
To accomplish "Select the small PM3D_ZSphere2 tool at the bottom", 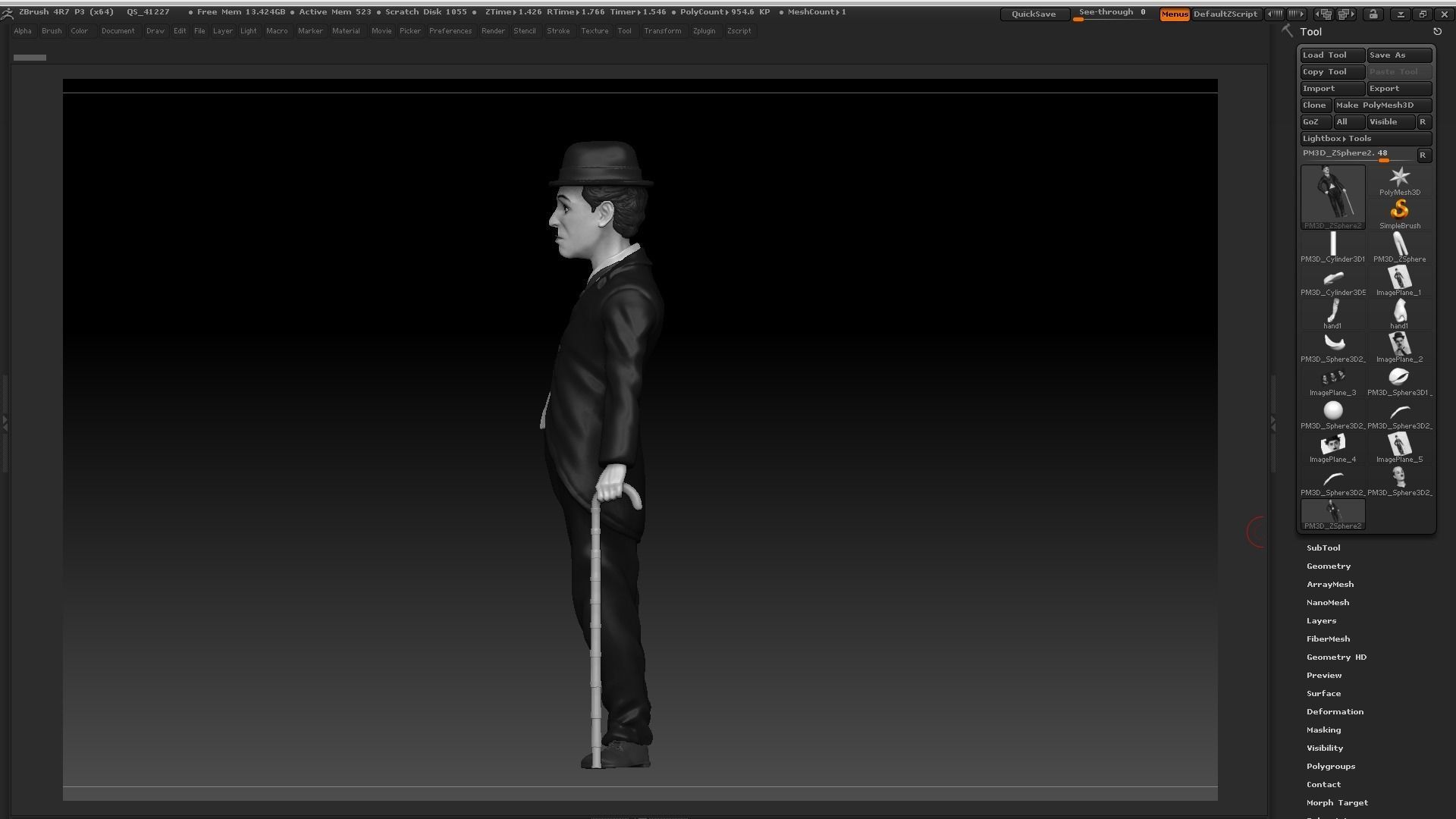I will (x=1332, y=514).
